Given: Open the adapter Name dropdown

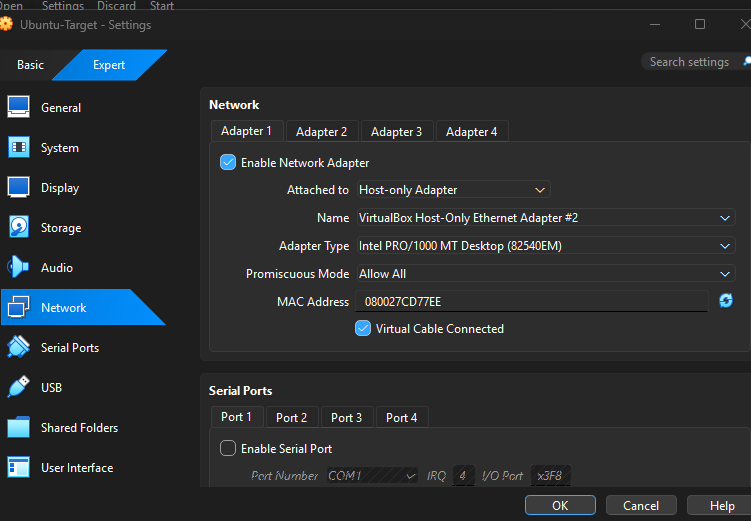Looking at the screenshot, I should pyautogui.click(x=546, y=218).
